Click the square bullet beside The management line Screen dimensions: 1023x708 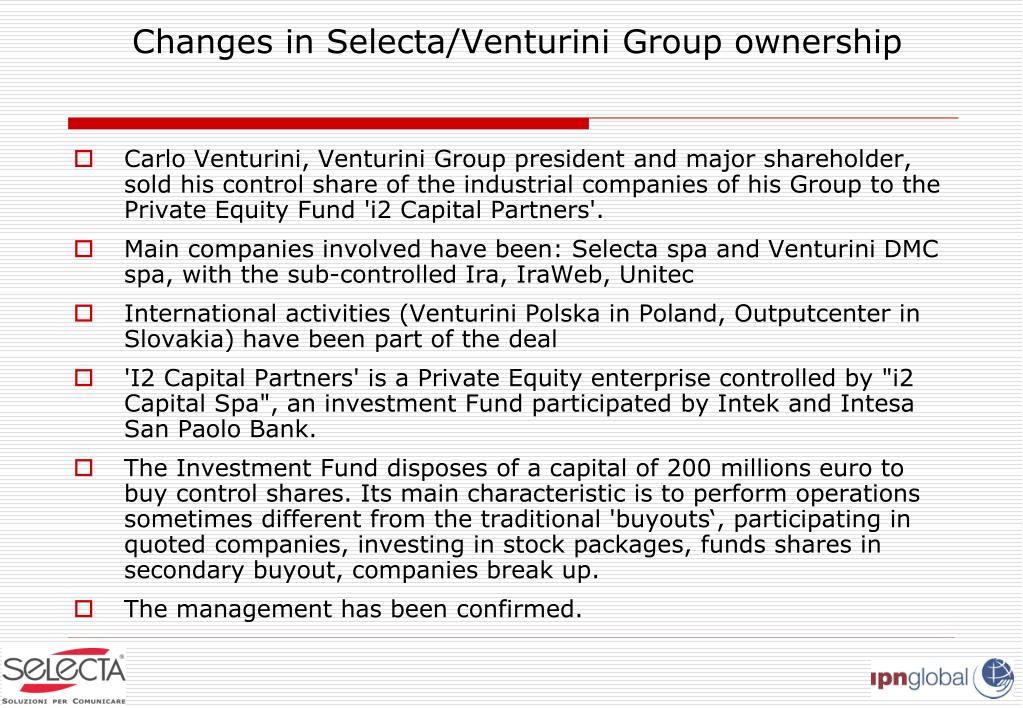84,609
